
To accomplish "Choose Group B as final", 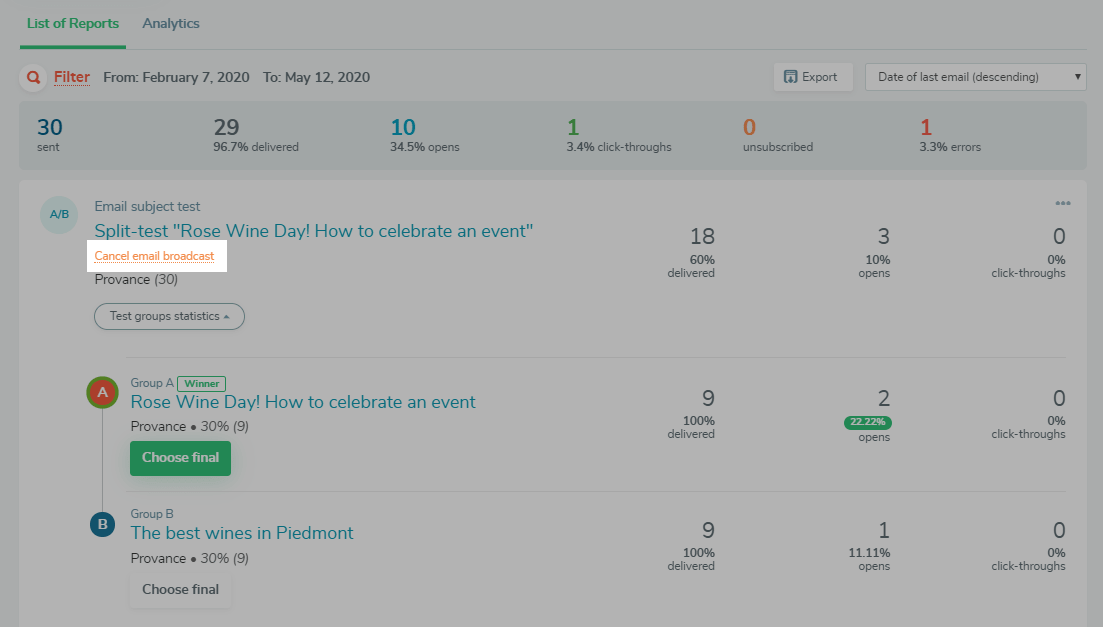I will tap(180, 589).
